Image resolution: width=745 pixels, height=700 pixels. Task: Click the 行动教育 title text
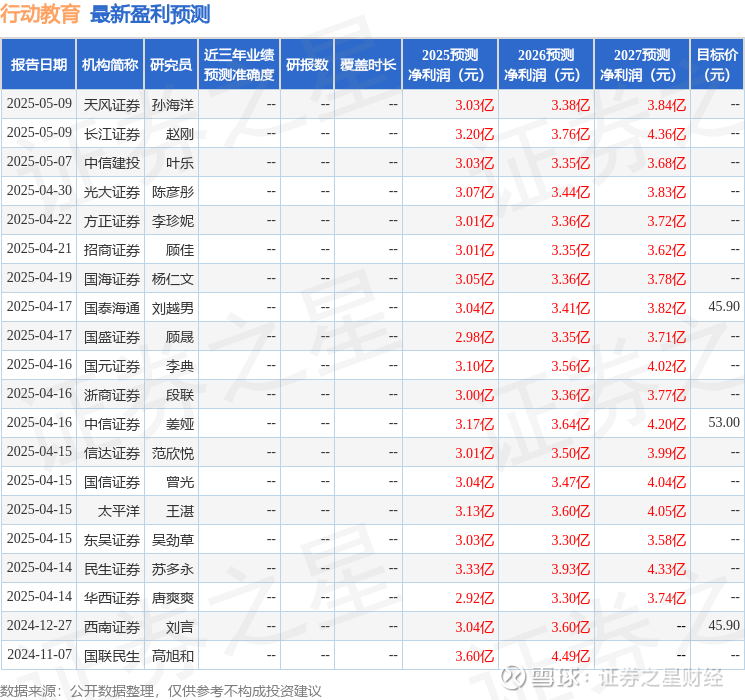coord(40,14)
